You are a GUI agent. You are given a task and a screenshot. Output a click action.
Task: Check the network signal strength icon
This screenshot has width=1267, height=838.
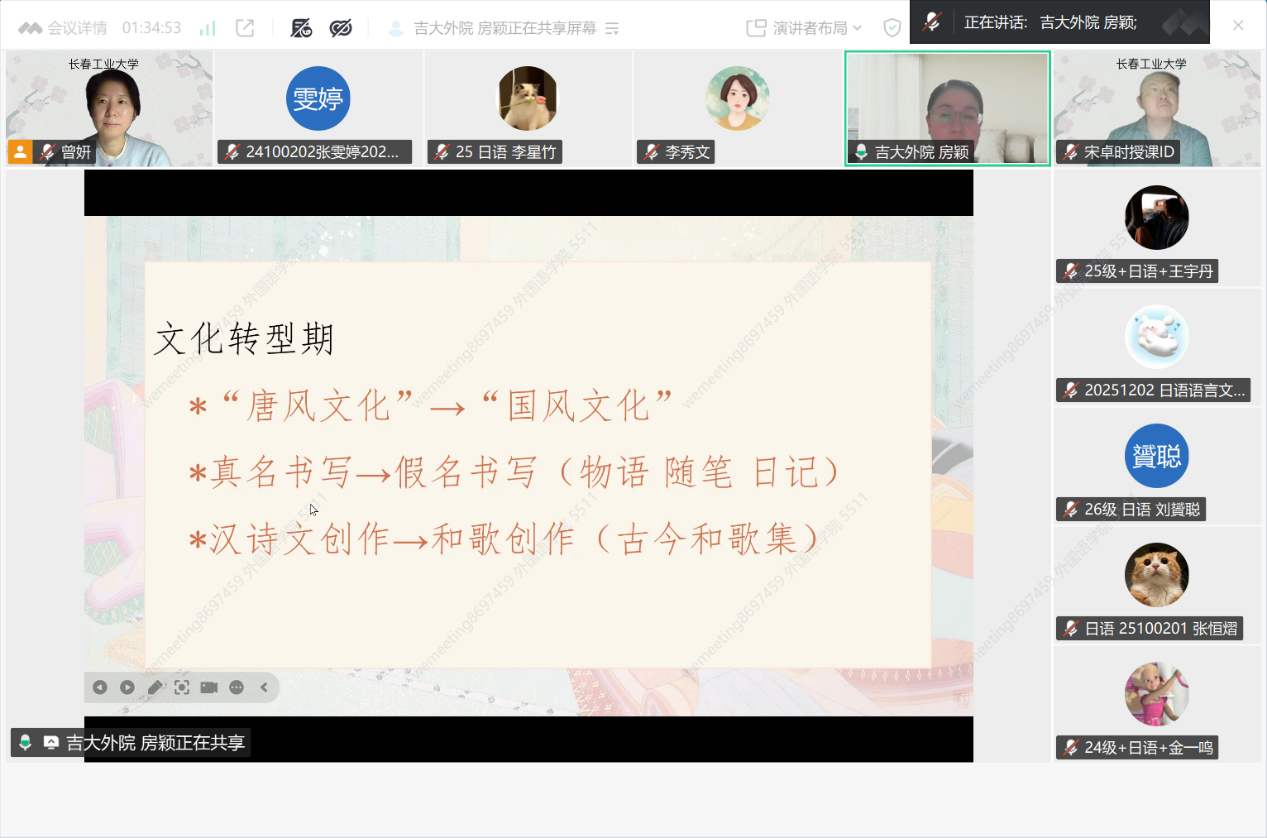pos(208,28)
